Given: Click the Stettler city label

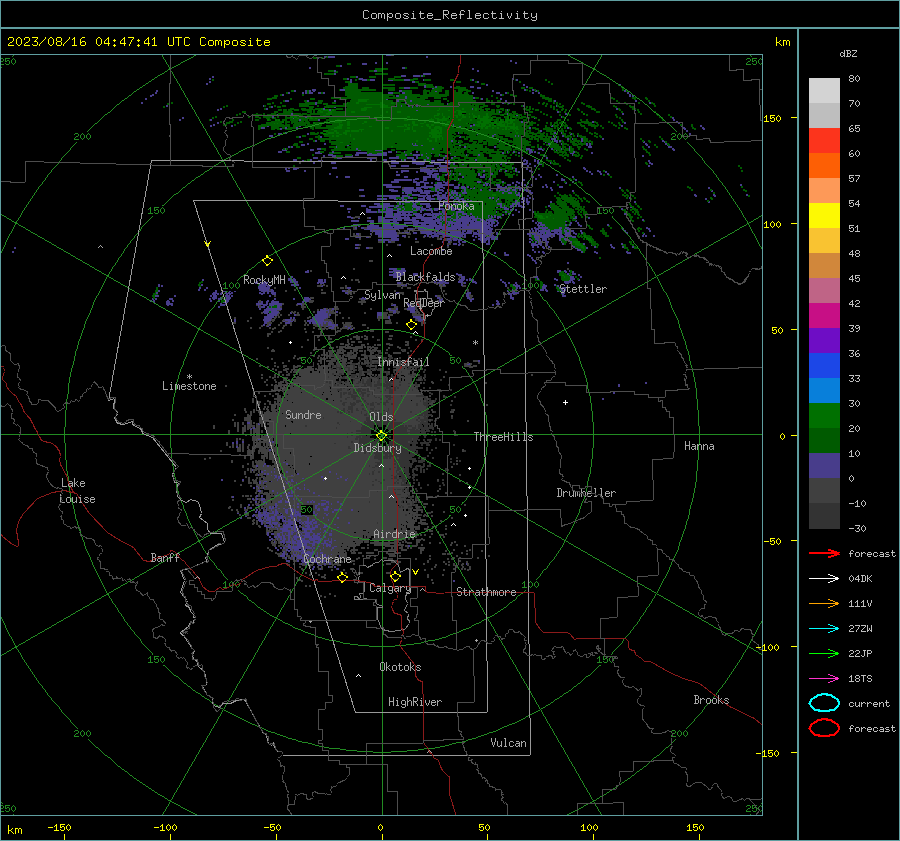Looking at the screenshot, I should pos(583,289).
